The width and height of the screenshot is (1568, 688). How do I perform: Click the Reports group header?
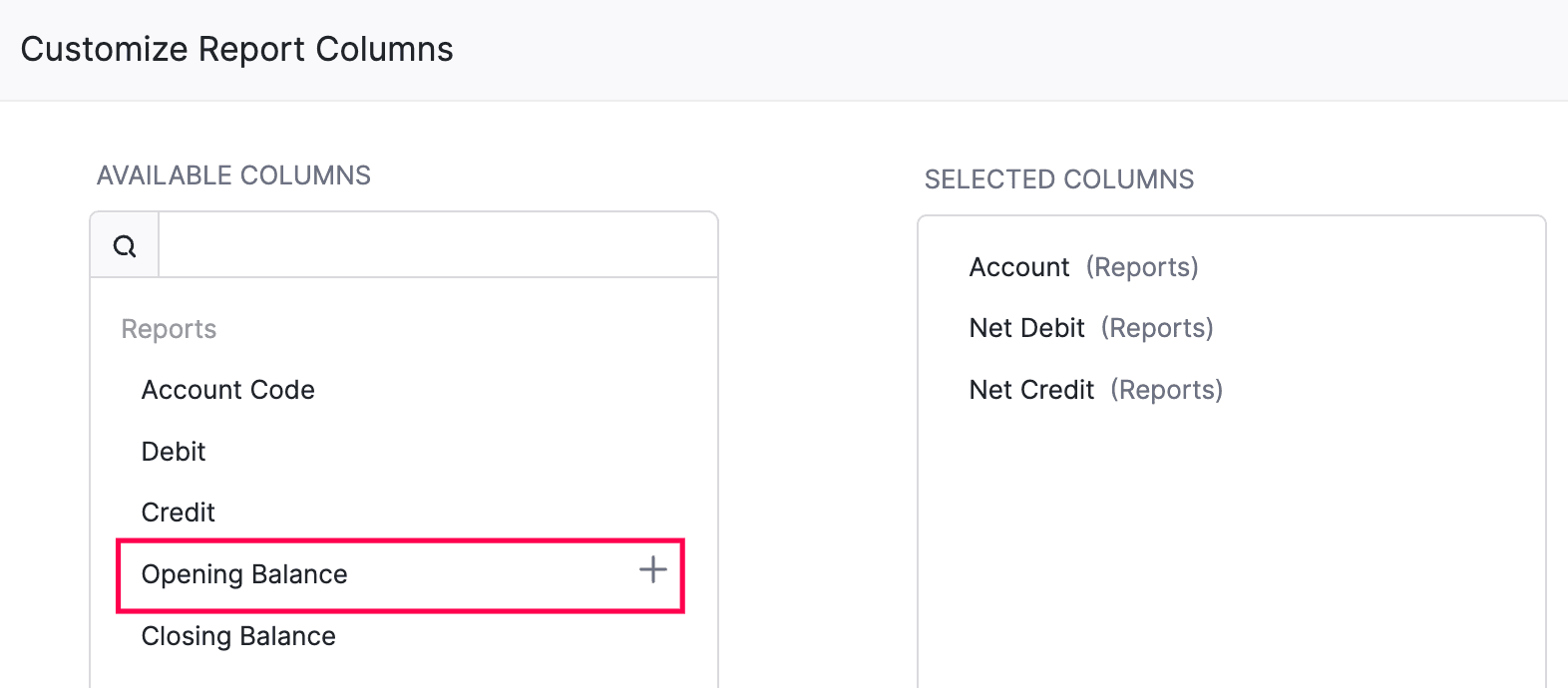(x=168, y=328)
